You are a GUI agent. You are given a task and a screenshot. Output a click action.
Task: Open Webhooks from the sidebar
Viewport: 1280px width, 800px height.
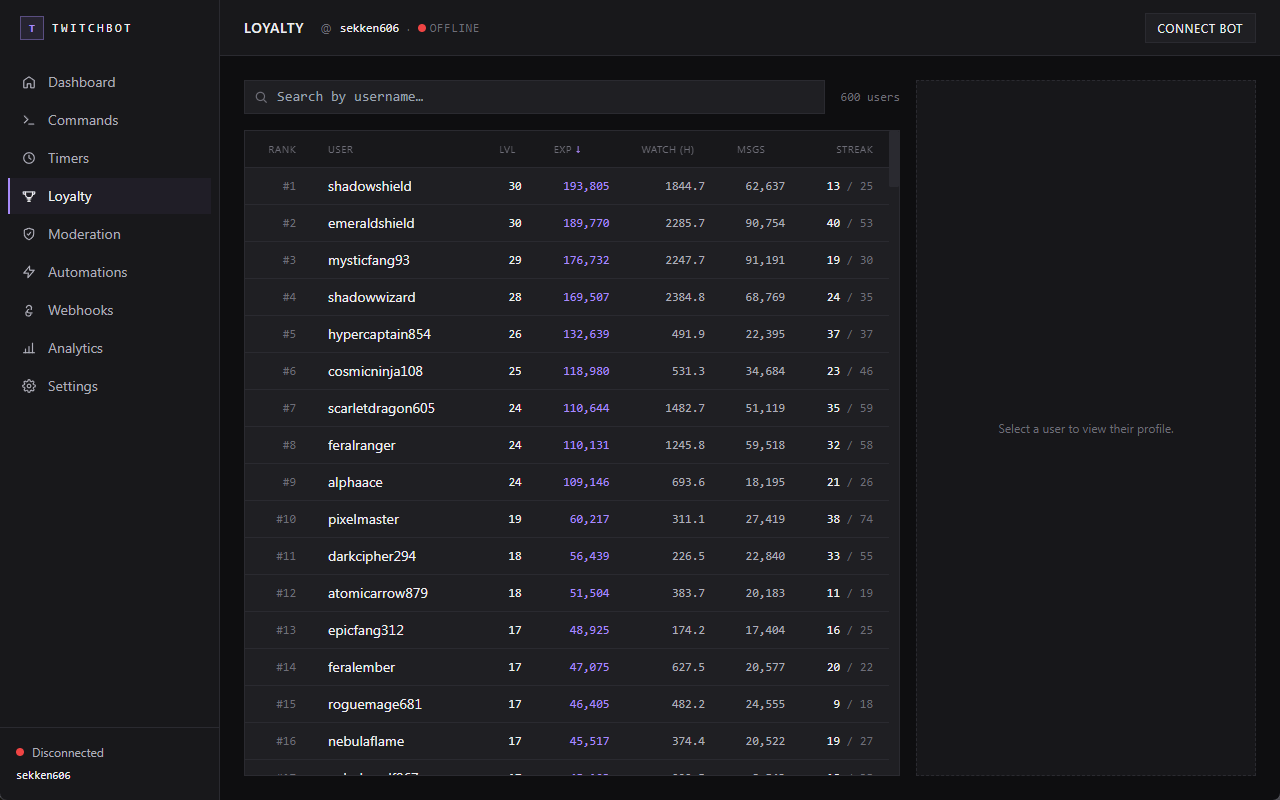[x=110, y=310]
